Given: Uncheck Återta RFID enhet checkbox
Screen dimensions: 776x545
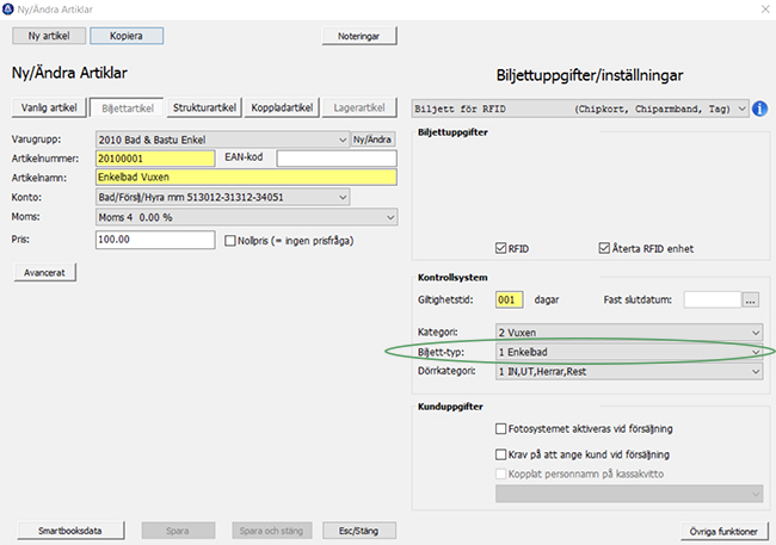Looking at the screenshot, I should tap(604, 248).
